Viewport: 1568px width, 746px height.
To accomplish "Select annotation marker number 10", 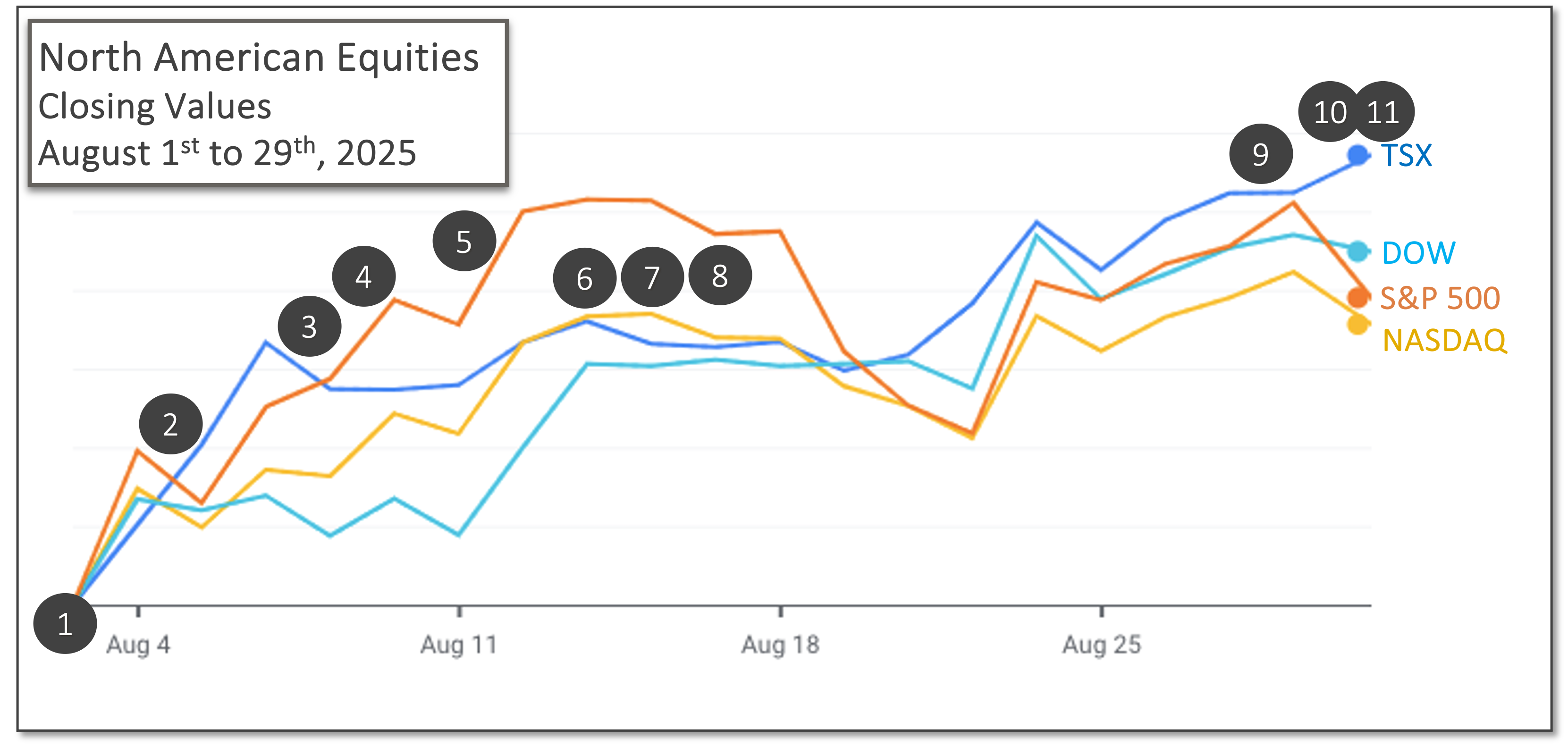I will tap(1329, 112).
